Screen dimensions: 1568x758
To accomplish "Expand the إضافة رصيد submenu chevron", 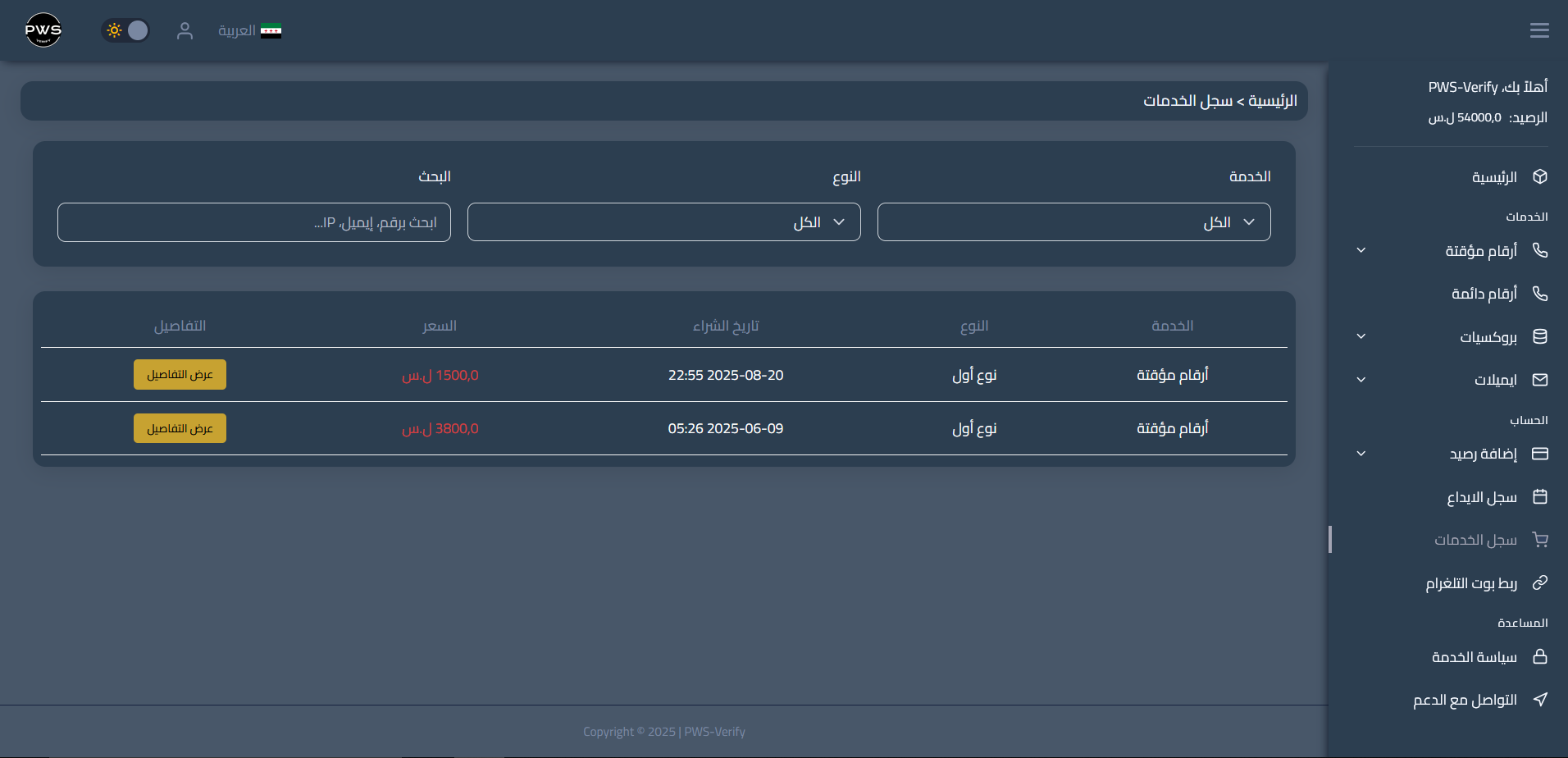I will [1361, 454].
